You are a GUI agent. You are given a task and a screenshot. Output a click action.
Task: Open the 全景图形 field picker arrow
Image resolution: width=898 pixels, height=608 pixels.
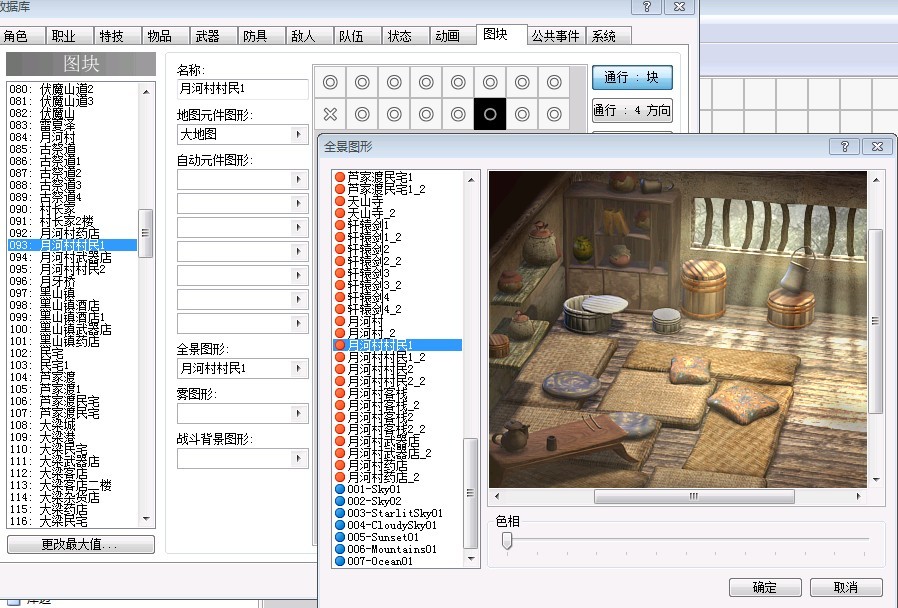(298, 368)
